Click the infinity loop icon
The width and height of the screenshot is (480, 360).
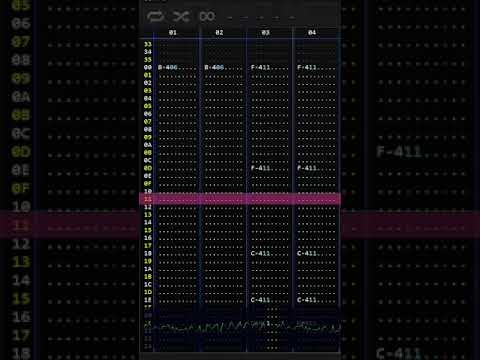[207, 16]
